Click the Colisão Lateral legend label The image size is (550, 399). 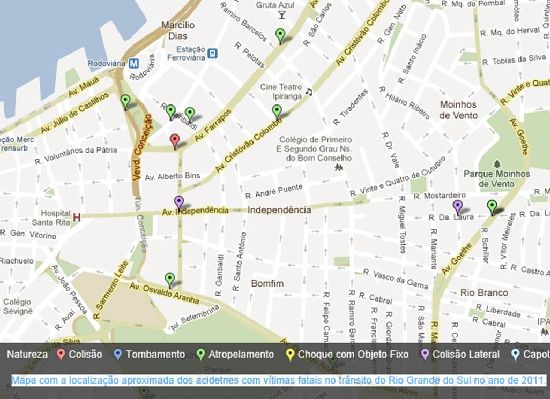(x=466, y=354)
